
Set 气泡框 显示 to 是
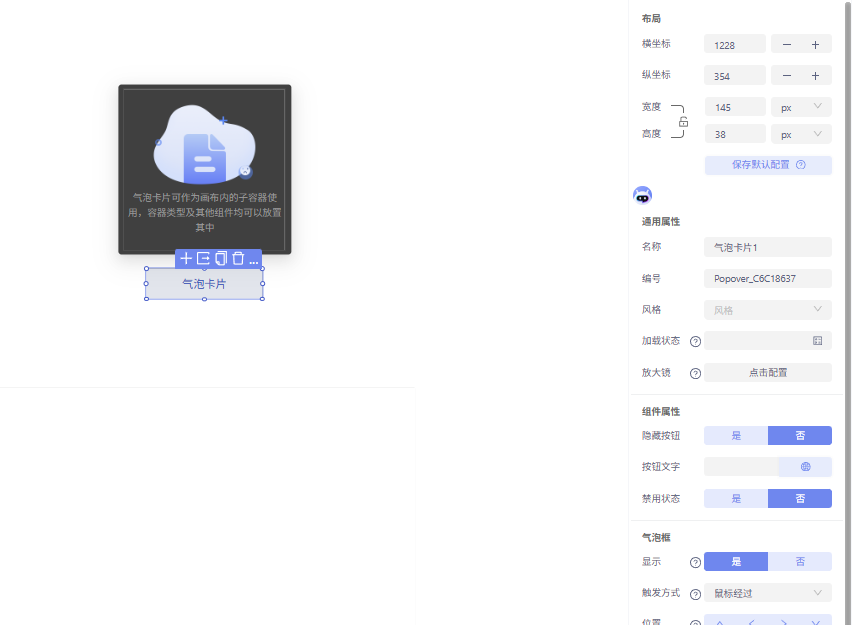736,561
